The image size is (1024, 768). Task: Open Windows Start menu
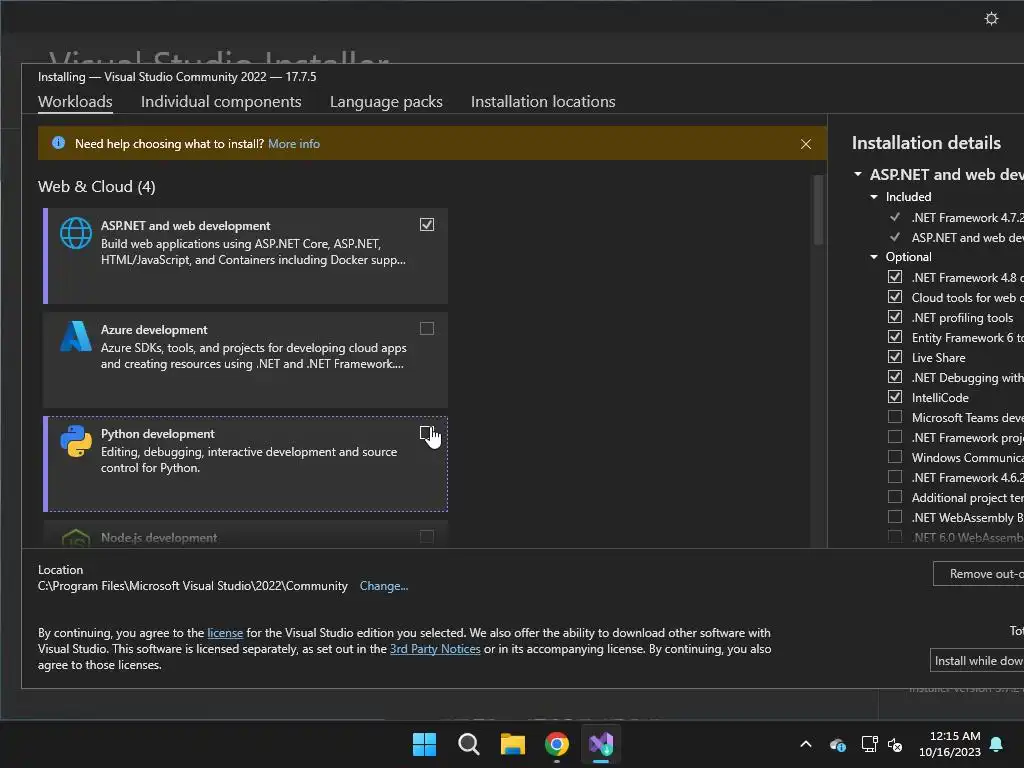point(424,744)
